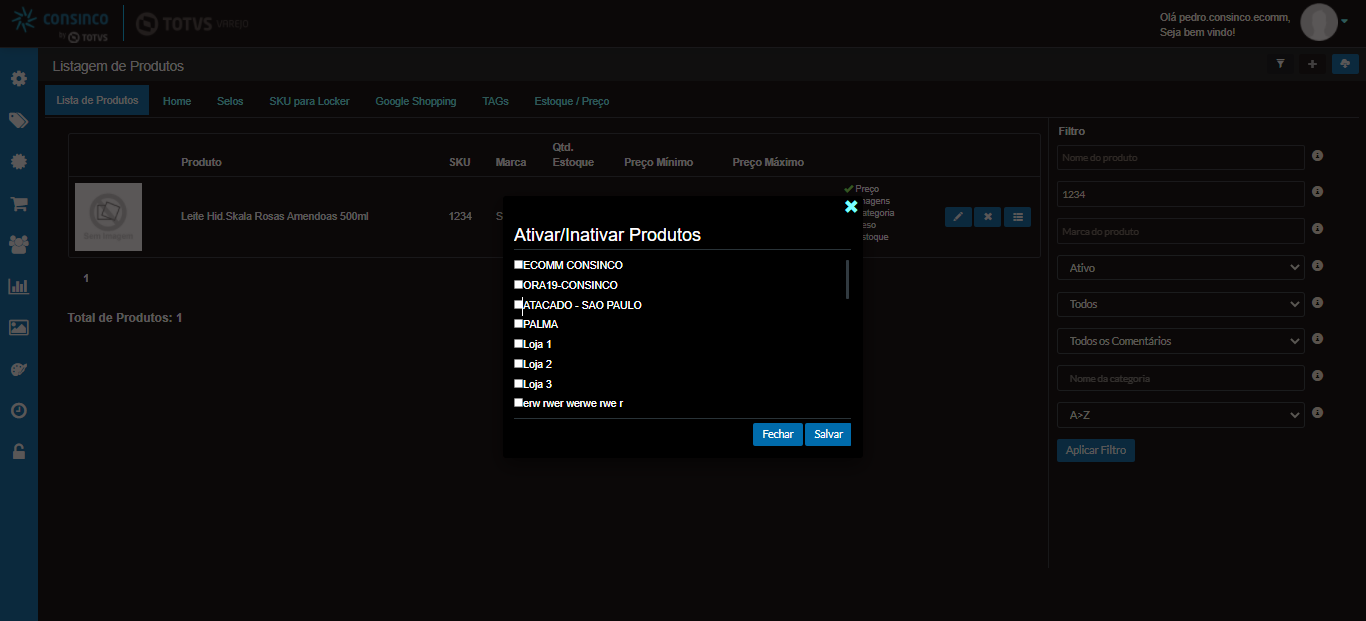
Task: Click the Nome da categoria filter field
Action: pyautogui.click(x=1181, y=378)
